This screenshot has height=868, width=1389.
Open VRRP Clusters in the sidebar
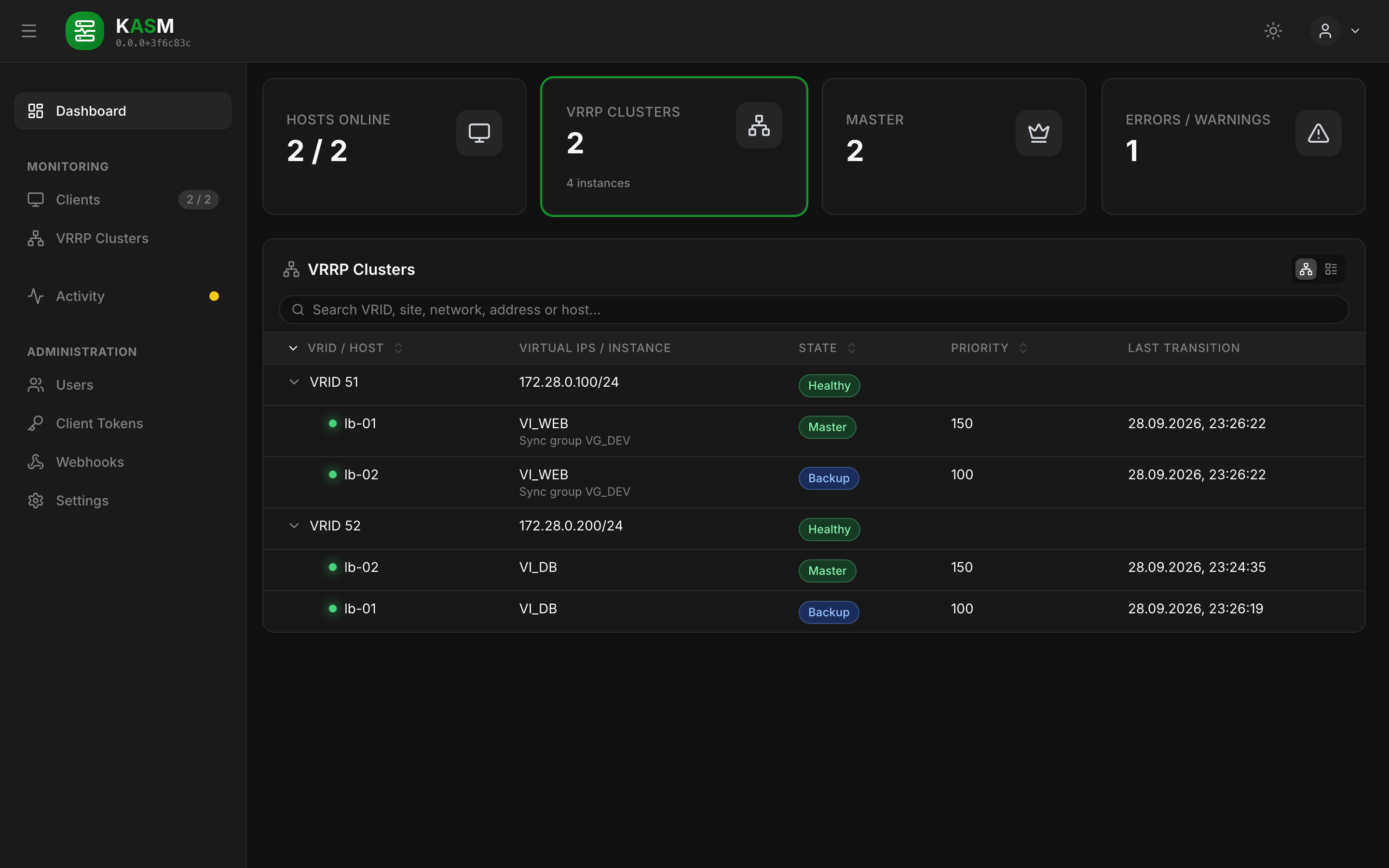(123, 238)
